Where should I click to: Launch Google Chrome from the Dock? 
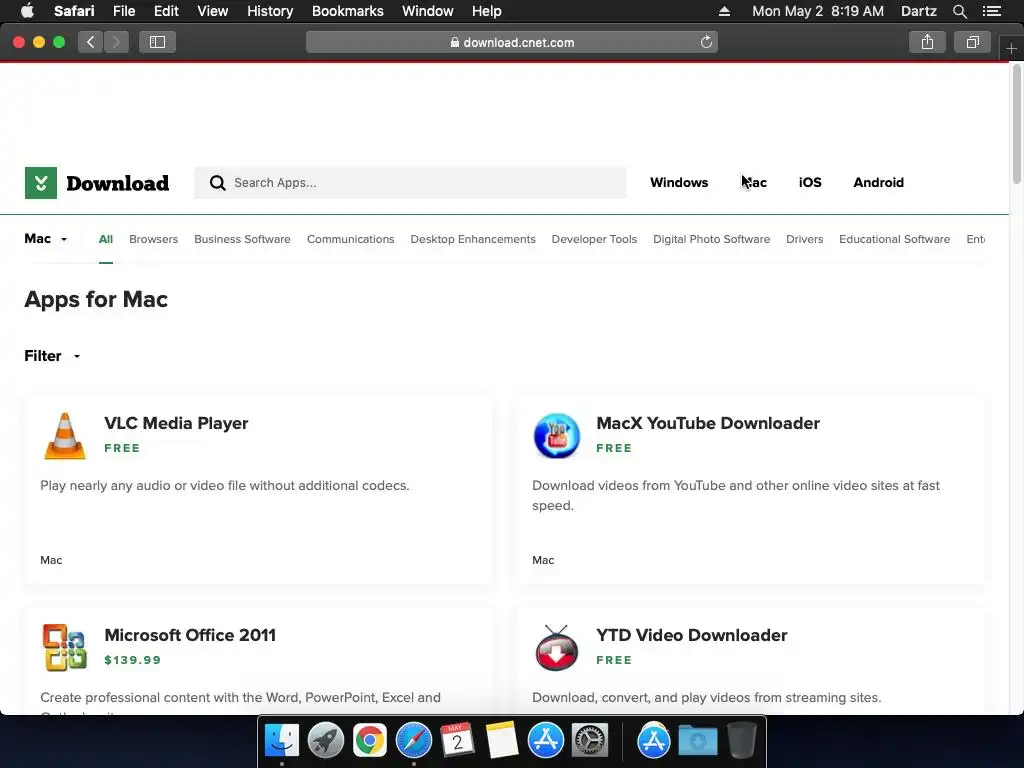[370, 741]
